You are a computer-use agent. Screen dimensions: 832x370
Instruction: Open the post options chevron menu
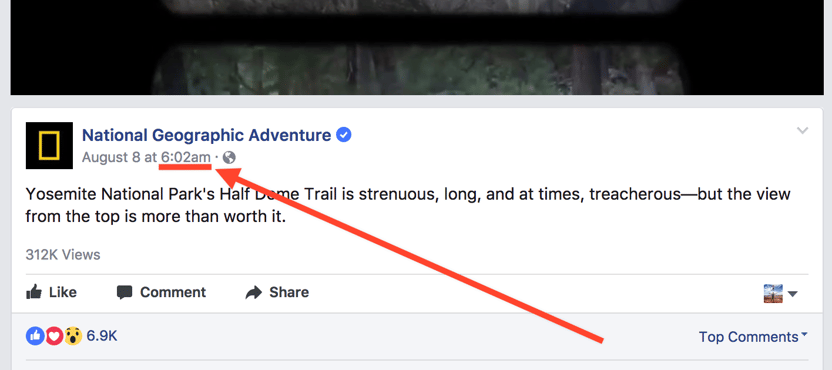pos(803,131)
